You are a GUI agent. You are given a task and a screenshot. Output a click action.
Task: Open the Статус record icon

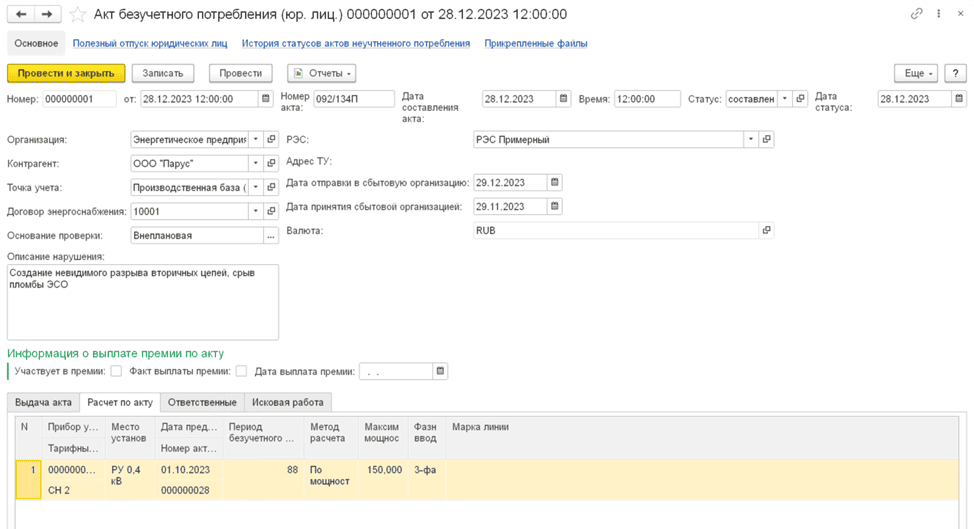pyautogui.click(x=800, y=99)
